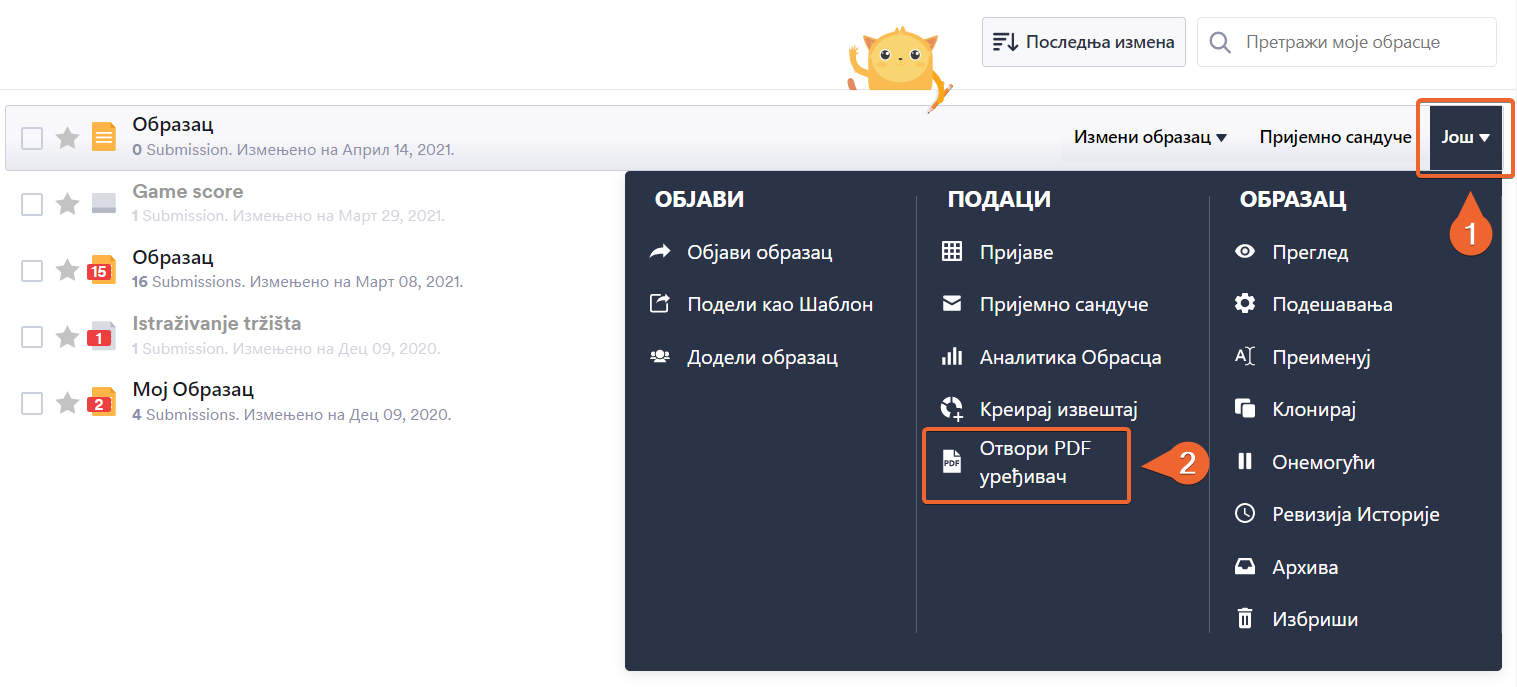Check the box for the first Образац form
This screenshot has height=687, width=1517.
[x=32, y=138]
